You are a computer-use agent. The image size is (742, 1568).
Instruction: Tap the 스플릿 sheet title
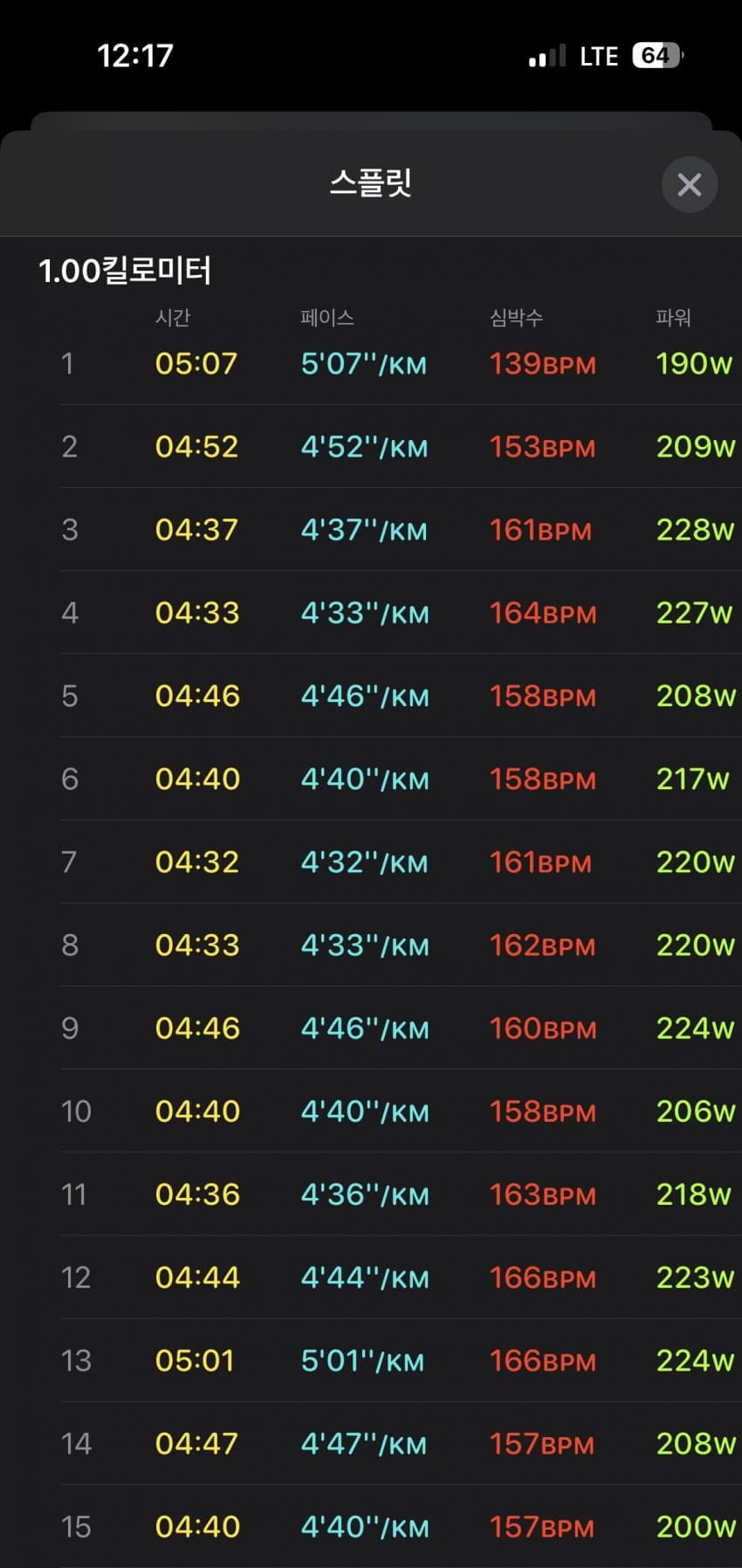pos(370,183)
